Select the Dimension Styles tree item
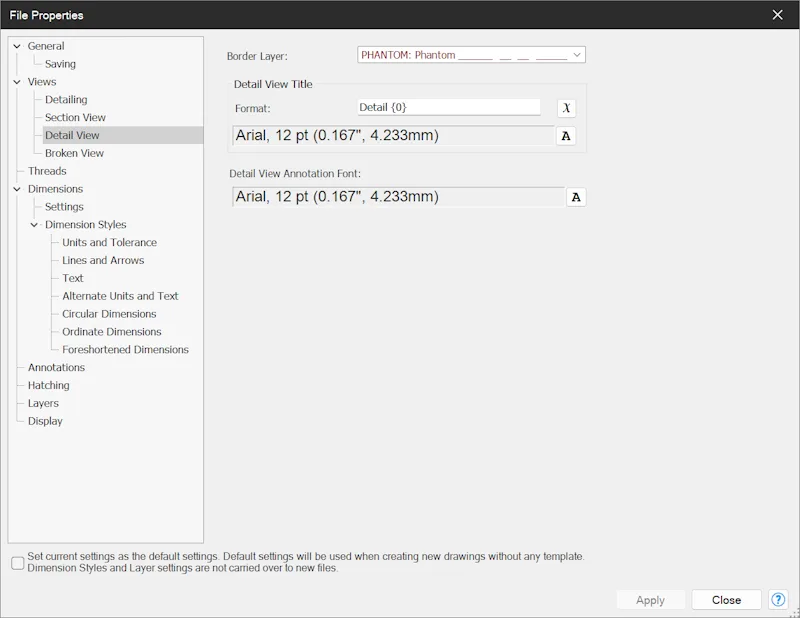This screenshot has width=800, height=618. [x=85, y=225]
